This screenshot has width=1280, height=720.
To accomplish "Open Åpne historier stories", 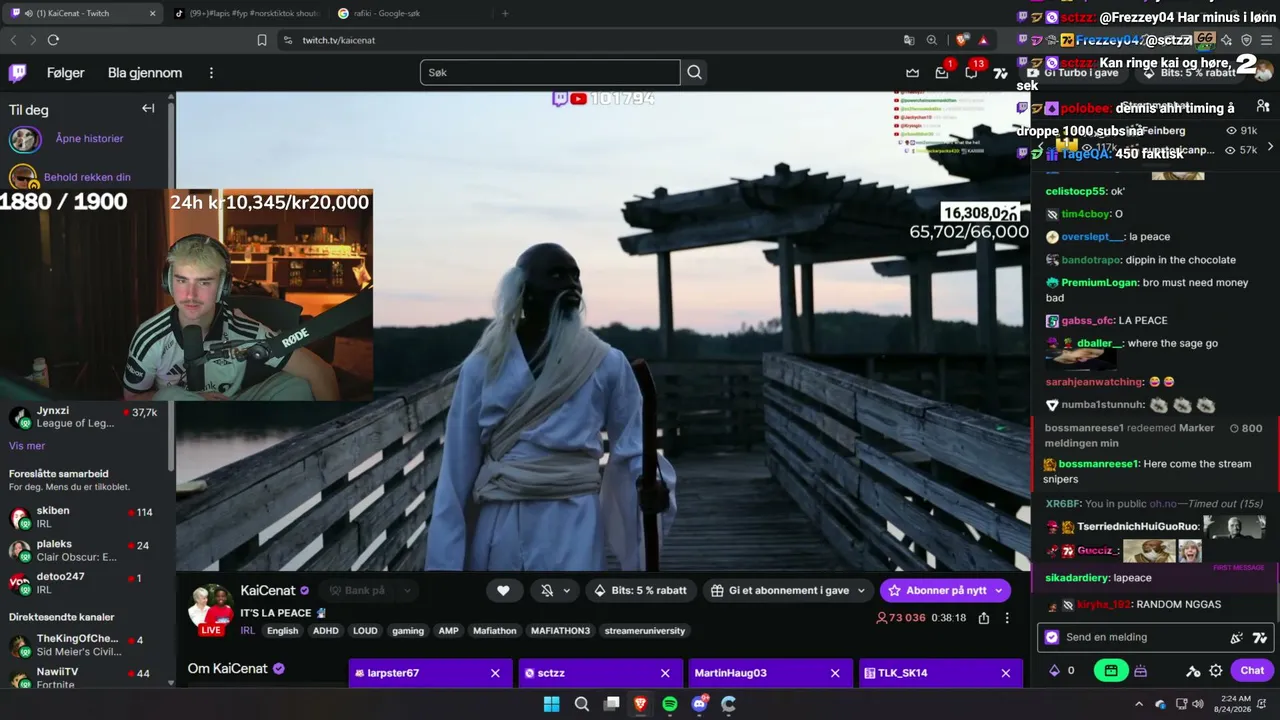I will click(90, 139).
